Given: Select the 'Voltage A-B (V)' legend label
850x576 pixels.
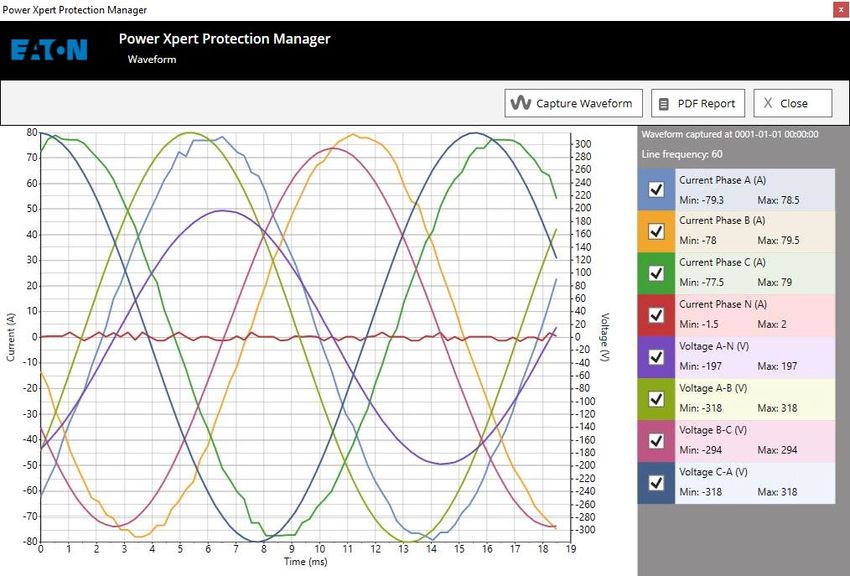Looking at the screenshot, I should [713, 388].
